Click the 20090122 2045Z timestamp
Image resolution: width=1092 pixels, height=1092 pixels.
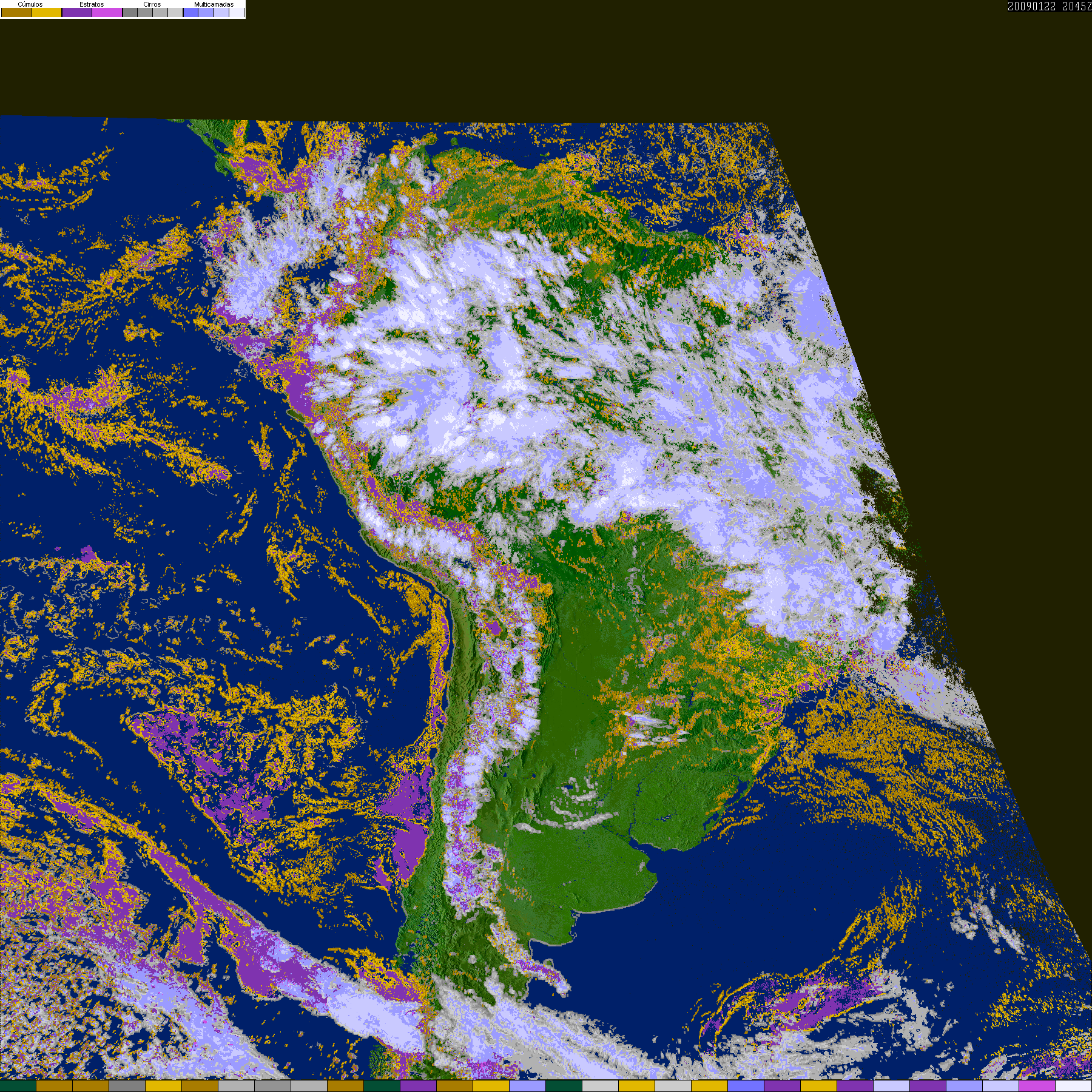click(x=1050, y=6)
